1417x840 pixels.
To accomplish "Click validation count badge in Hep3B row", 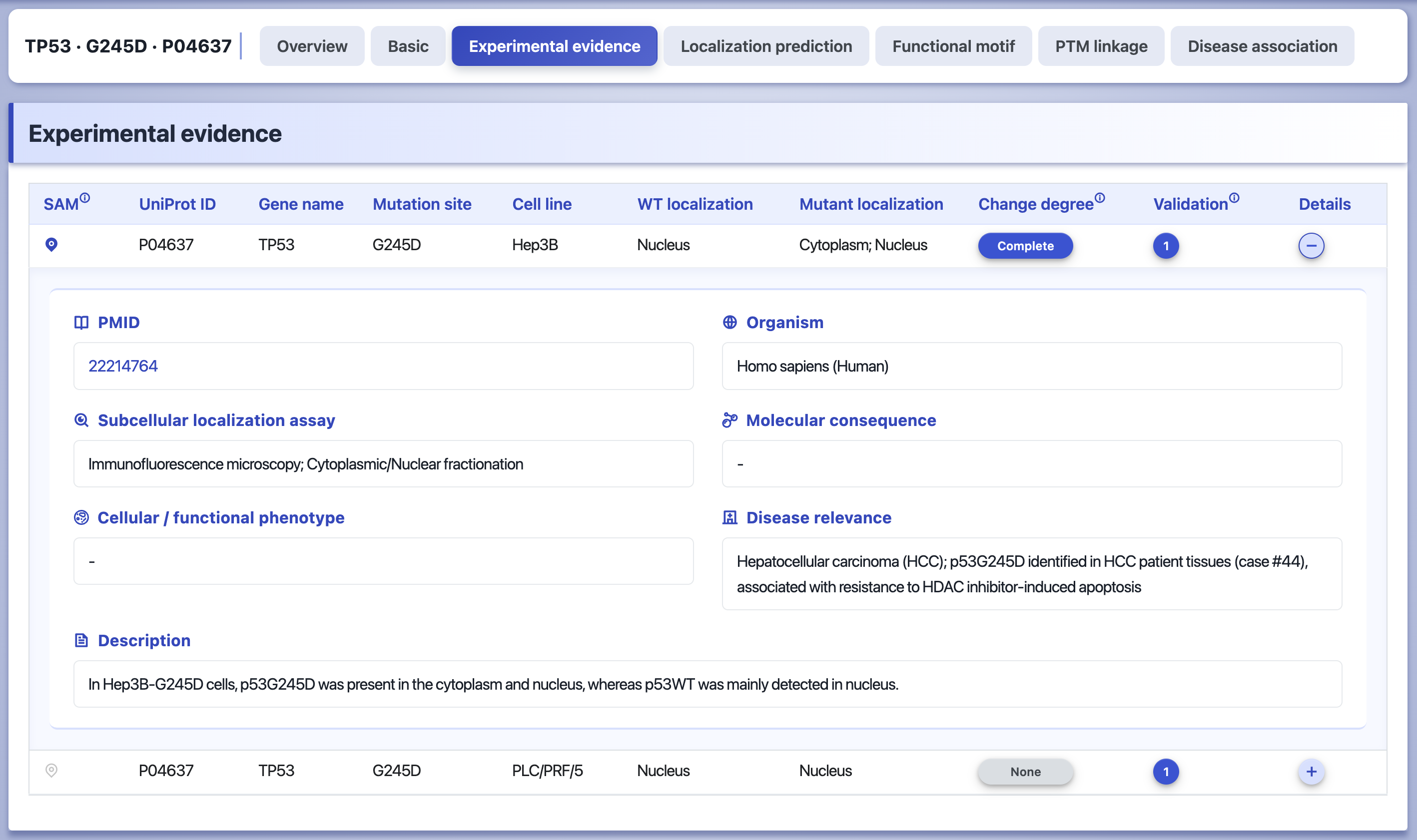I will 1166,246.
